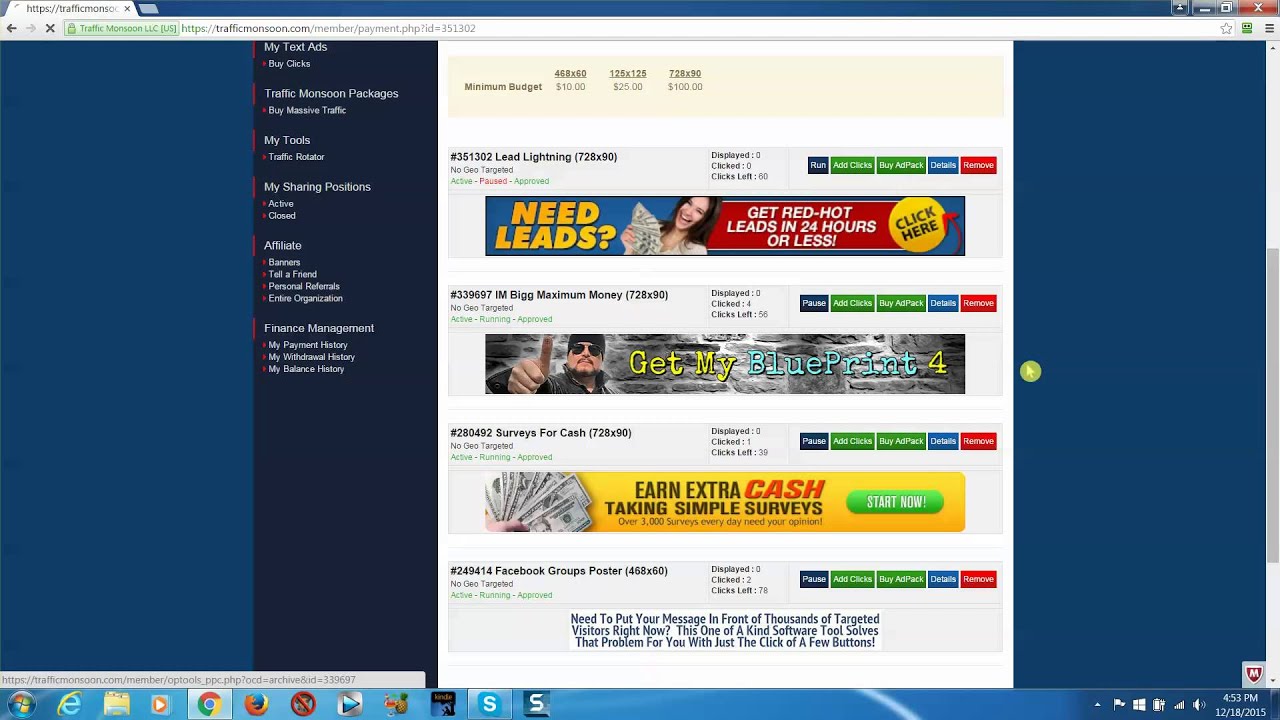Open the Windows Start menu
1280x720 pixels.
coord(21,705)
